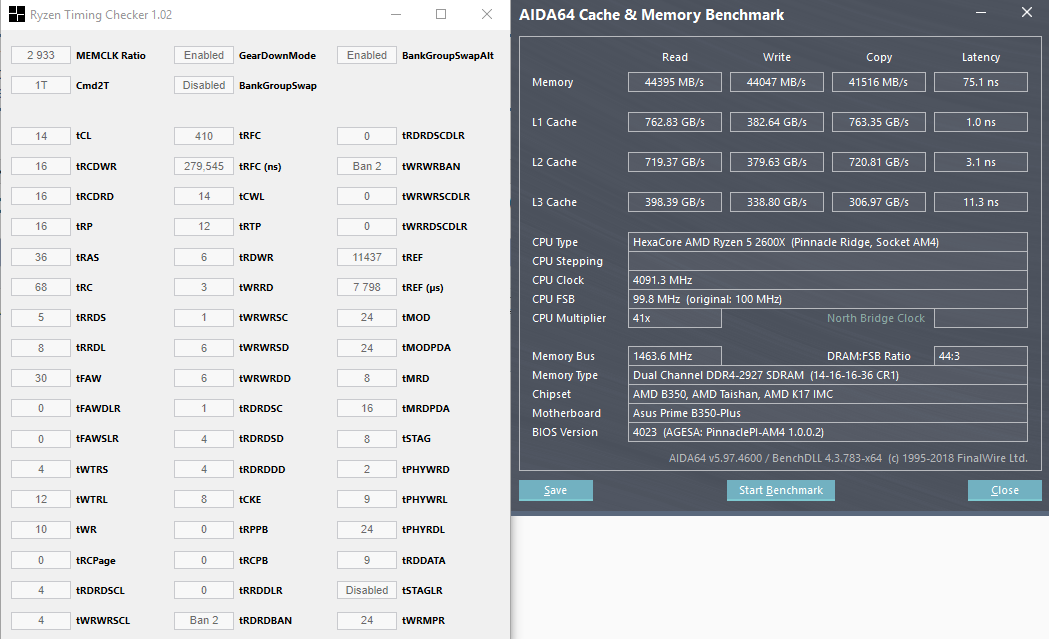Select the tRAS value 36
1049x639 pixels.
click(x=41, y=257)
